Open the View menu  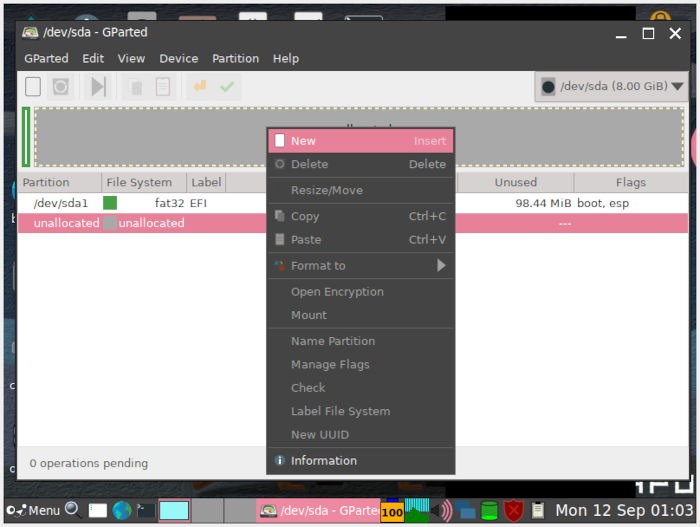131,59
